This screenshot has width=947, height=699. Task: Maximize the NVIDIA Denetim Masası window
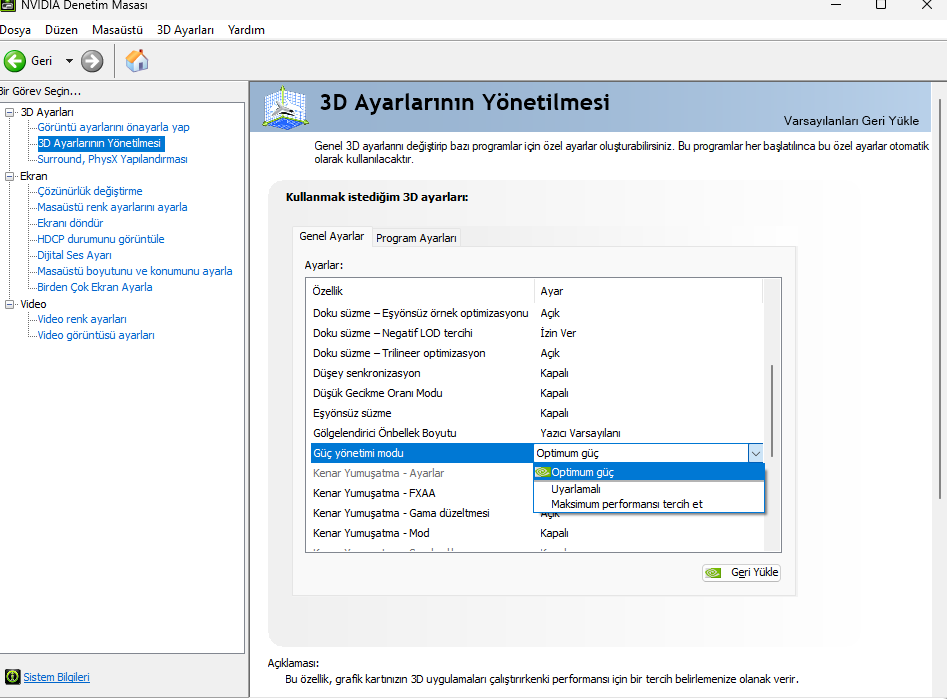point(881,5)
